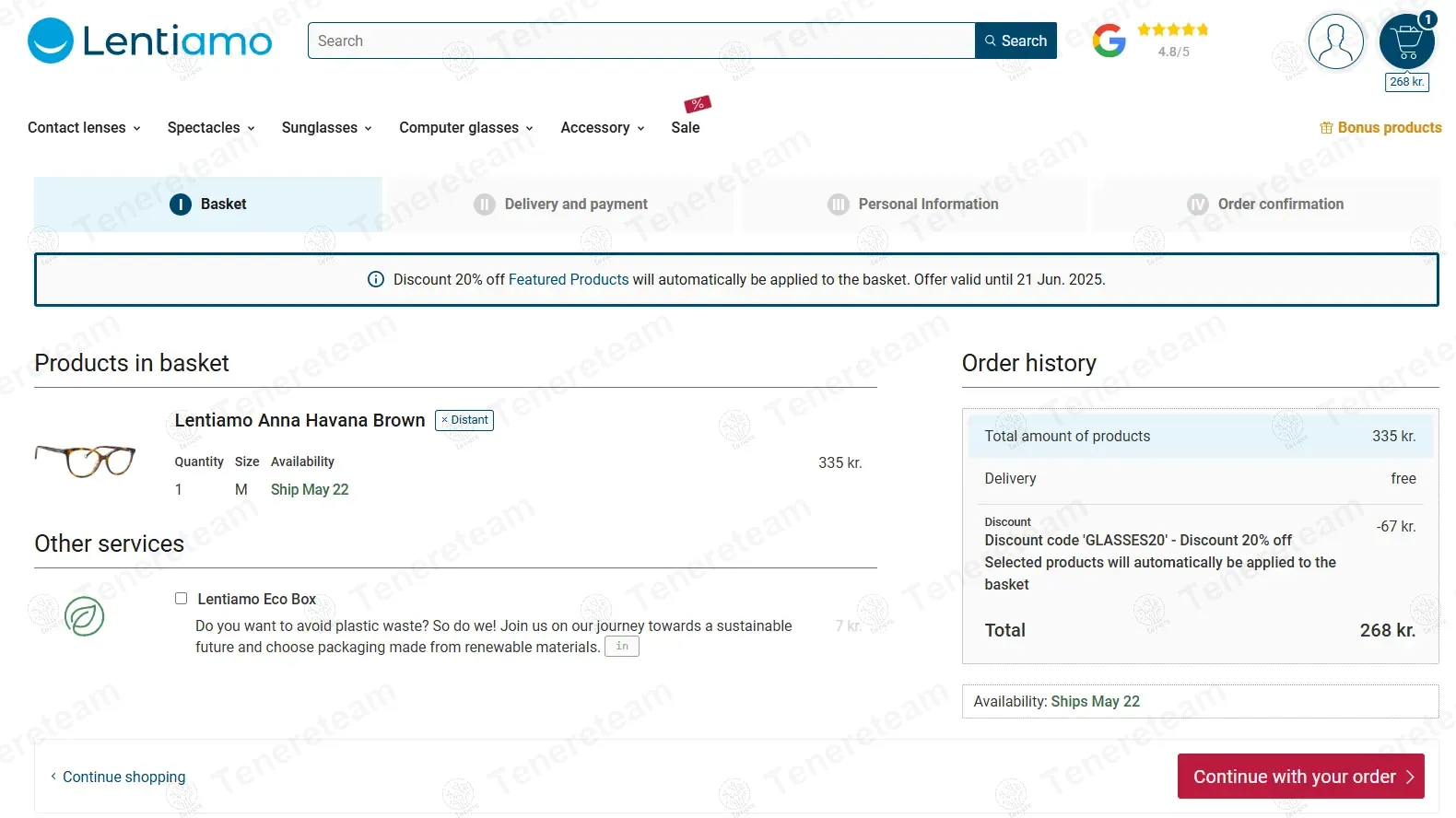Click the Ships May 22 availability note

tap(1095, 702)
